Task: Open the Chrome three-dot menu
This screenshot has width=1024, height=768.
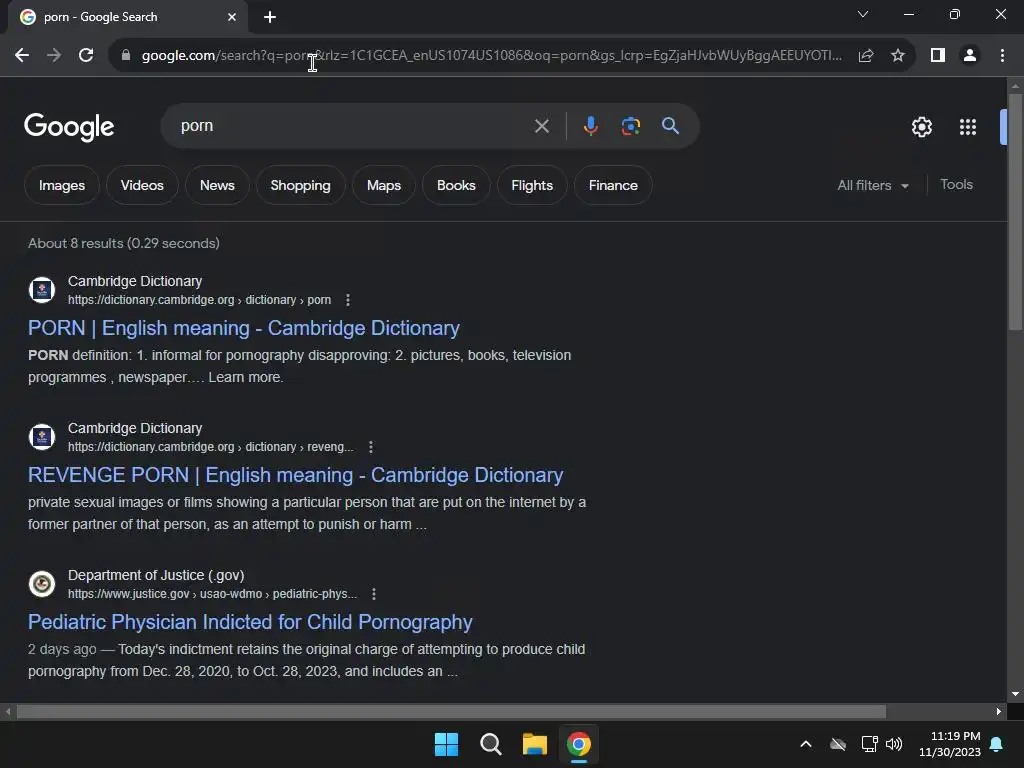Action: [1002, 56]
